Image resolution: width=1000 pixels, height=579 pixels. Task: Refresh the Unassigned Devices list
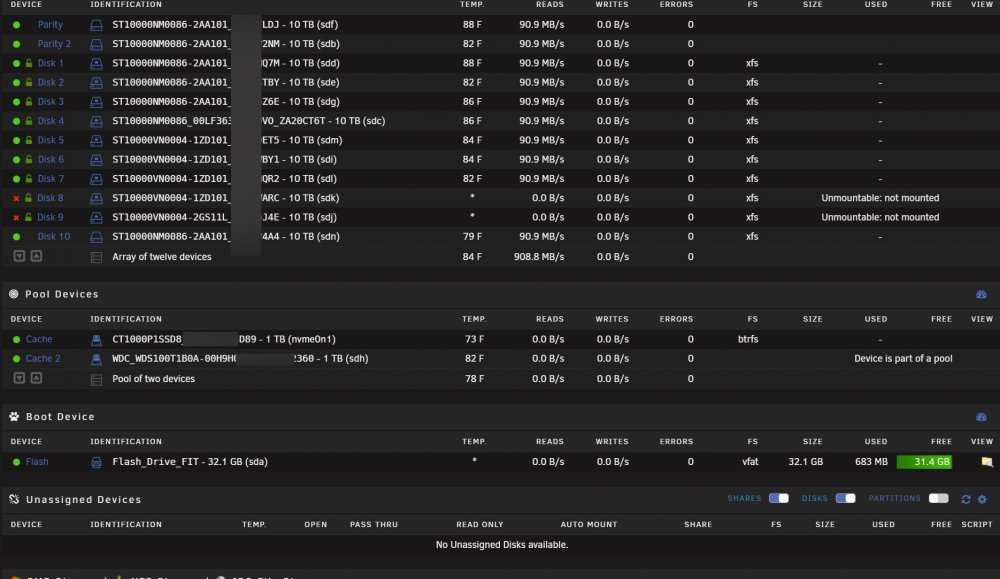click(x=966, y=499)
